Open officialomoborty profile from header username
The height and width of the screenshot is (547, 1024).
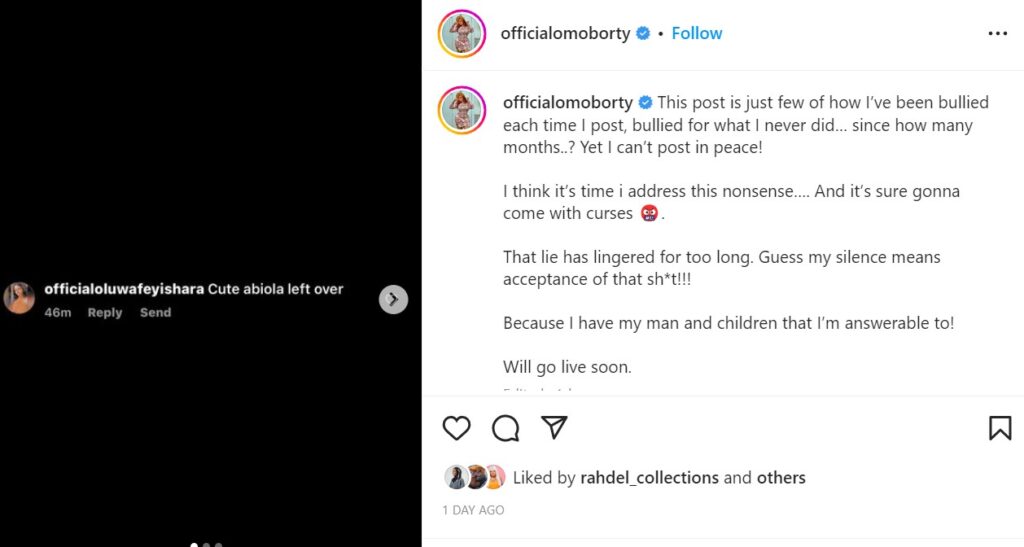(565, 33)
